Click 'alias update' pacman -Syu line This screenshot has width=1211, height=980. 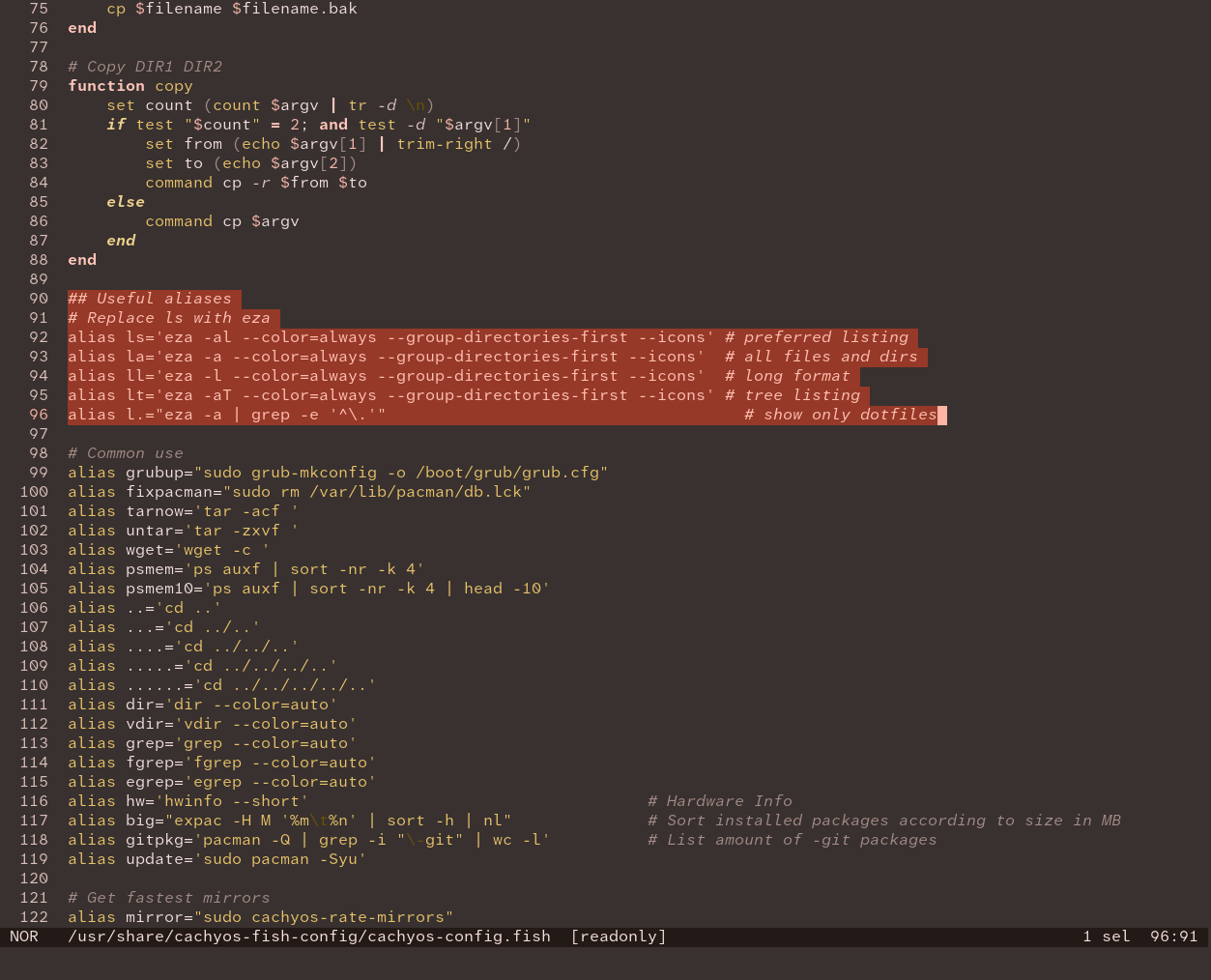217,859
